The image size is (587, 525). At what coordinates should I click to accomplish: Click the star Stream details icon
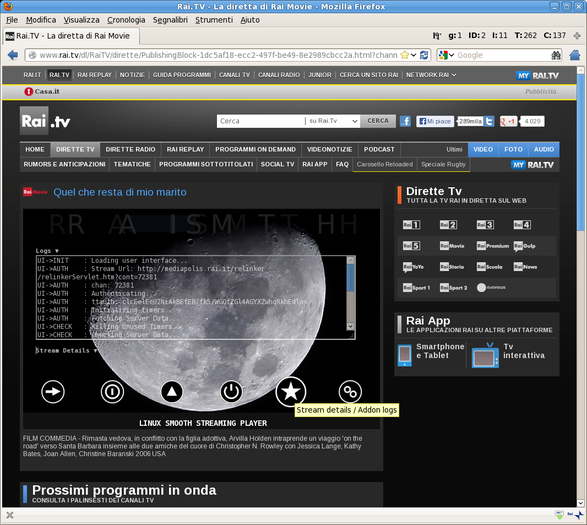[291, 392]
